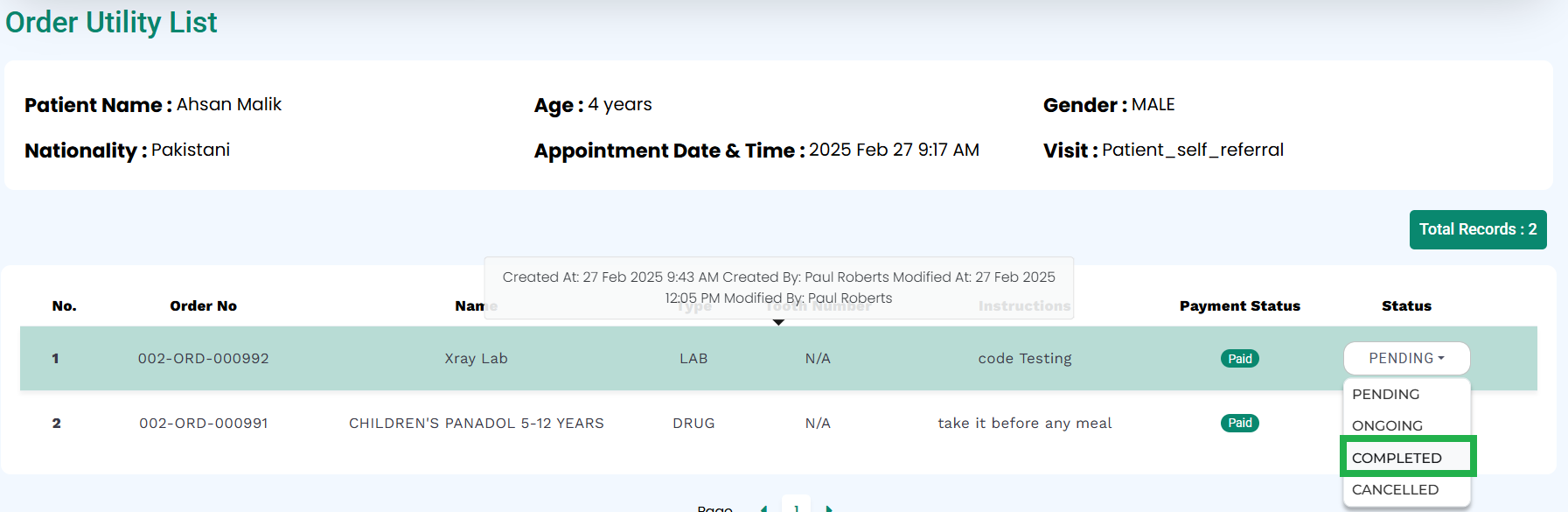Click the Created At tooltip text
This screenshot has height=512, width=1568.
[778, 287]
